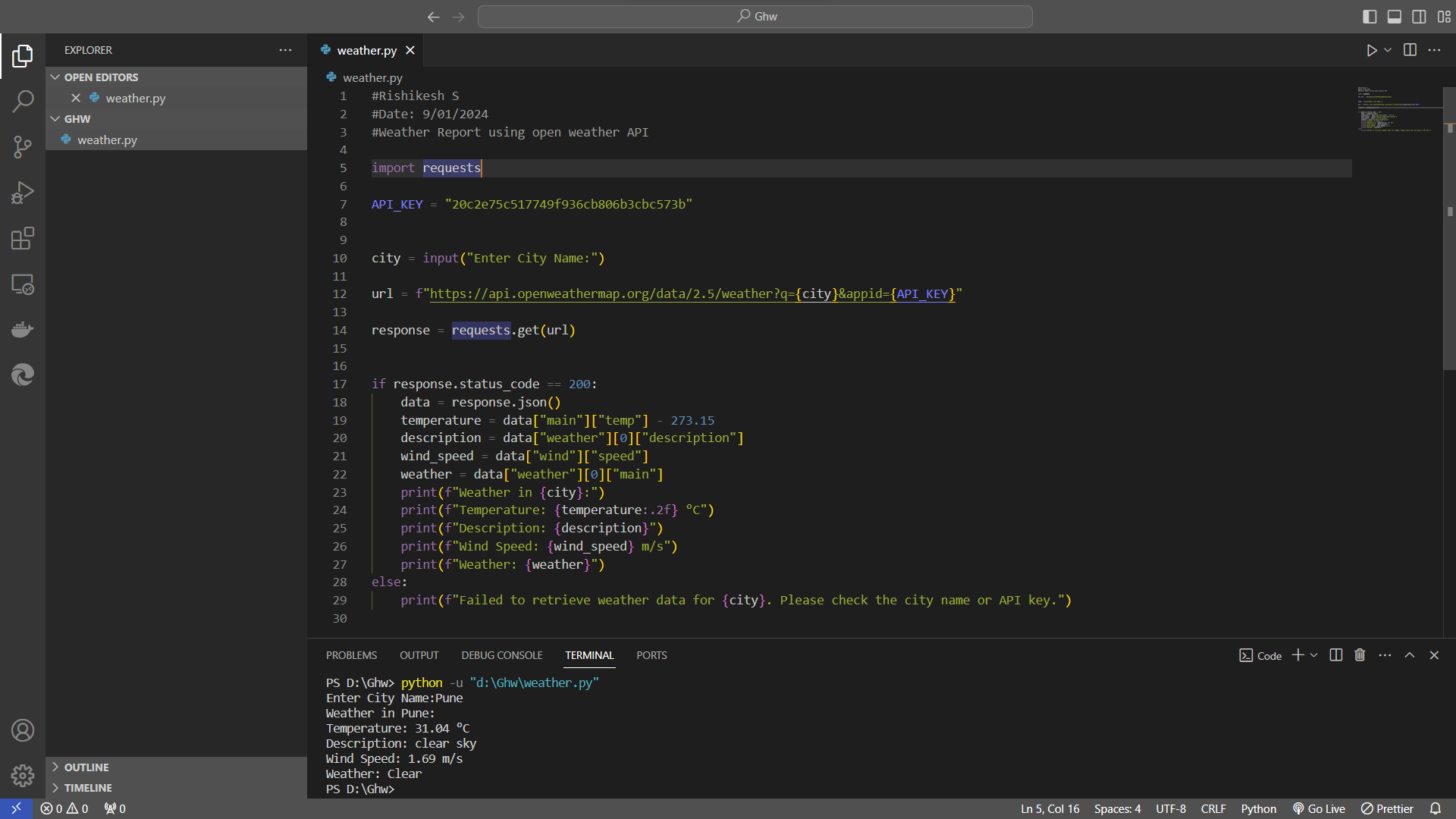
Task: Open the Search view in activity bar
Action: [23, 101]
